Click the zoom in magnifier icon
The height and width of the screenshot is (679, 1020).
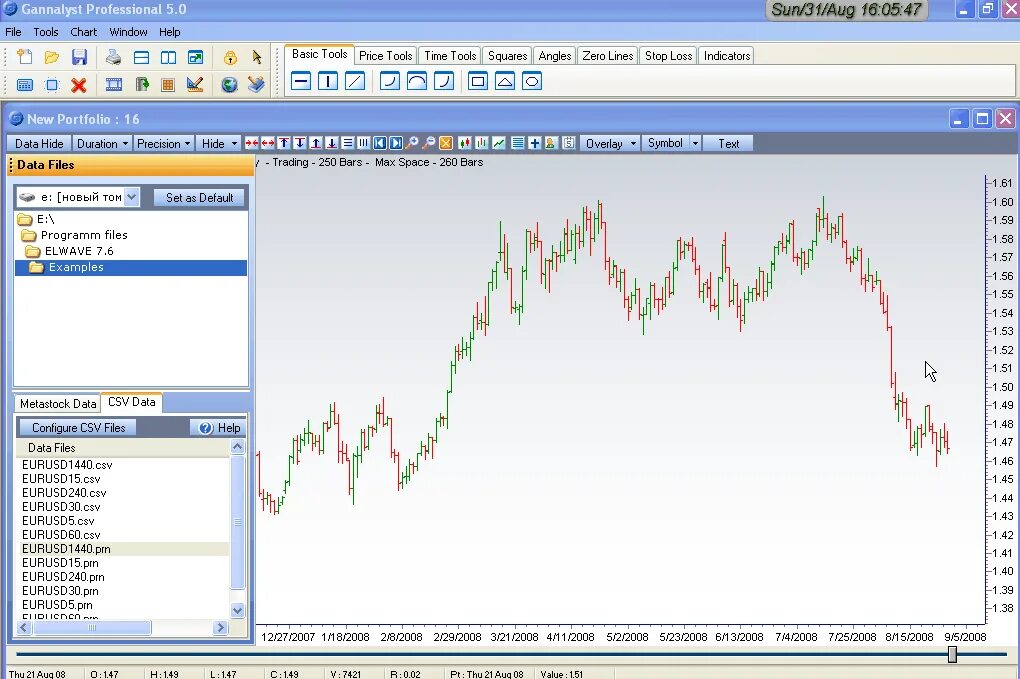pos(412,143)
